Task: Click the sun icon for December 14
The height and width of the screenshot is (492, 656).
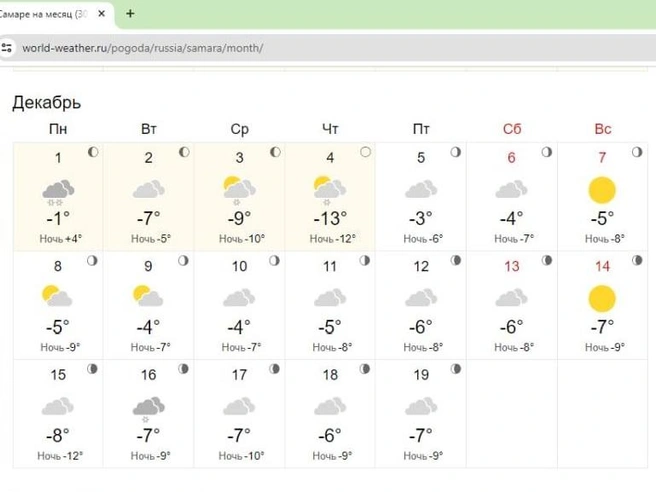Action: [x=602, y=299]
